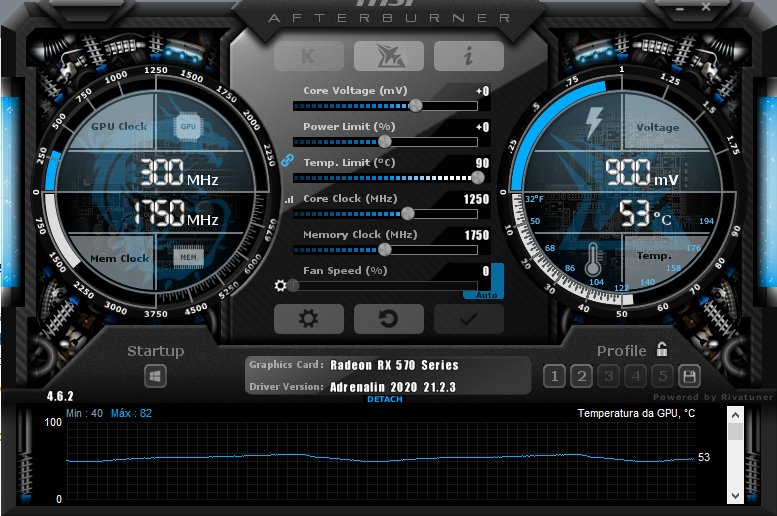Select profile slot 3
The width and height of the screenshot is (777, 516).
click(609, 377)
